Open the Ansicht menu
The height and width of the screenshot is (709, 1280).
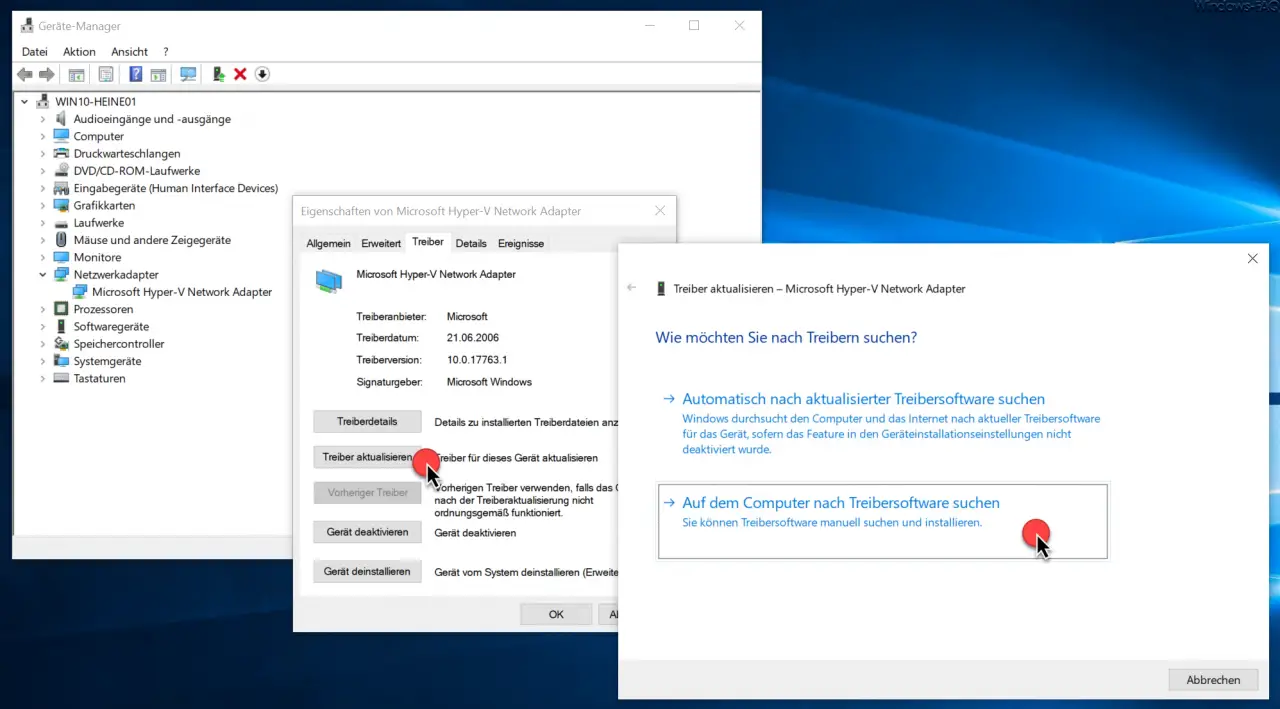[x=129, y=52]
